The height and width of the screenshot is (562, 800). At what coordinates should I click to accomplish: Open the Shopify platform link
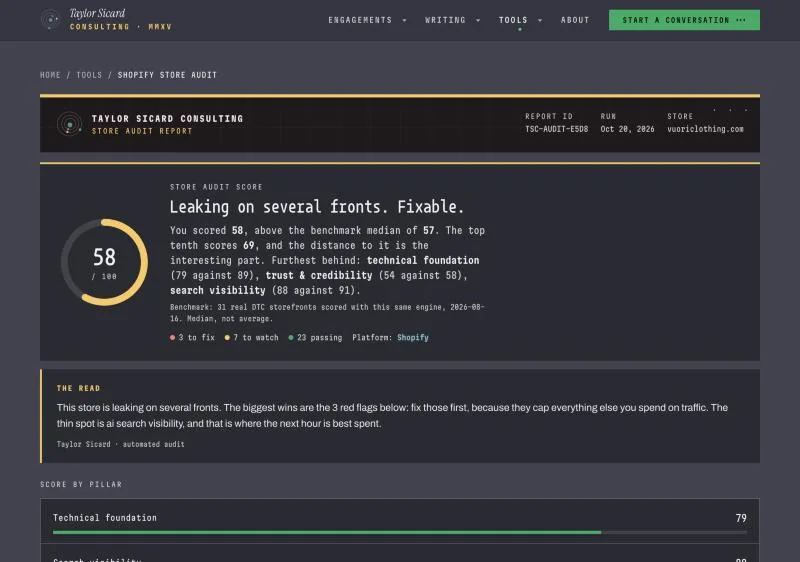point(413,338)
